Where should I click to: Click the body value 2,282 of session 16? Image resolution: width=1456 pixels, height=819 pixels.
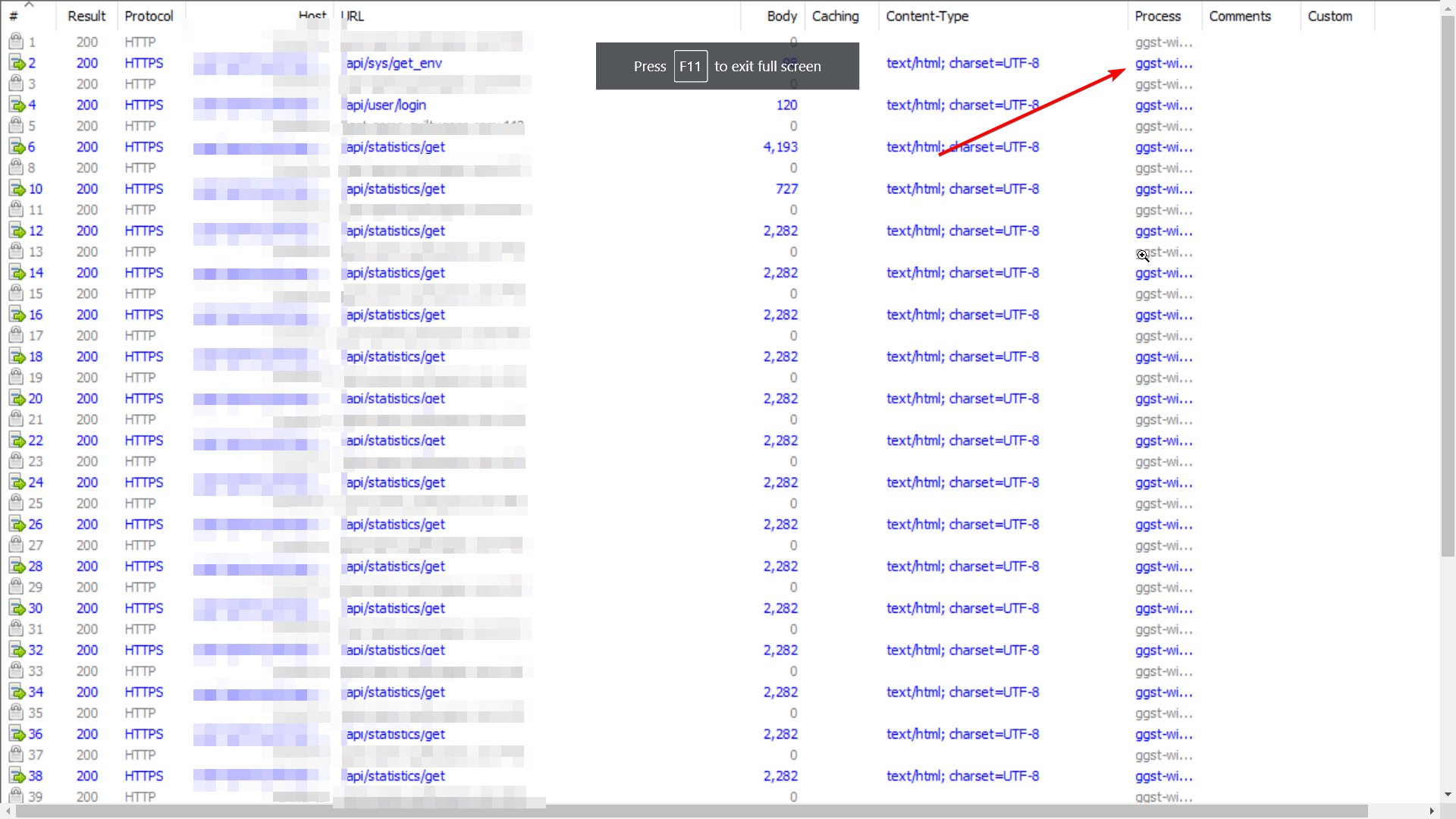point(780,315)
